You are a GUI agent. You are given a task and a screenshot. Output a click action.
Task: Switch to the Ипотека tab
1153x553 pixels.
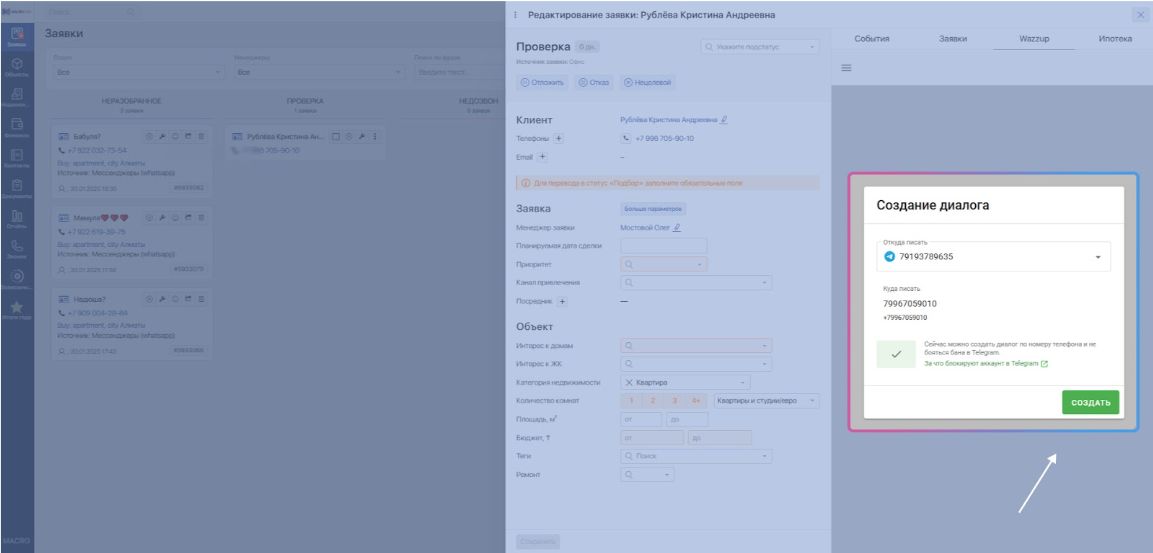pyautogui.click(x=1115, y=39)
